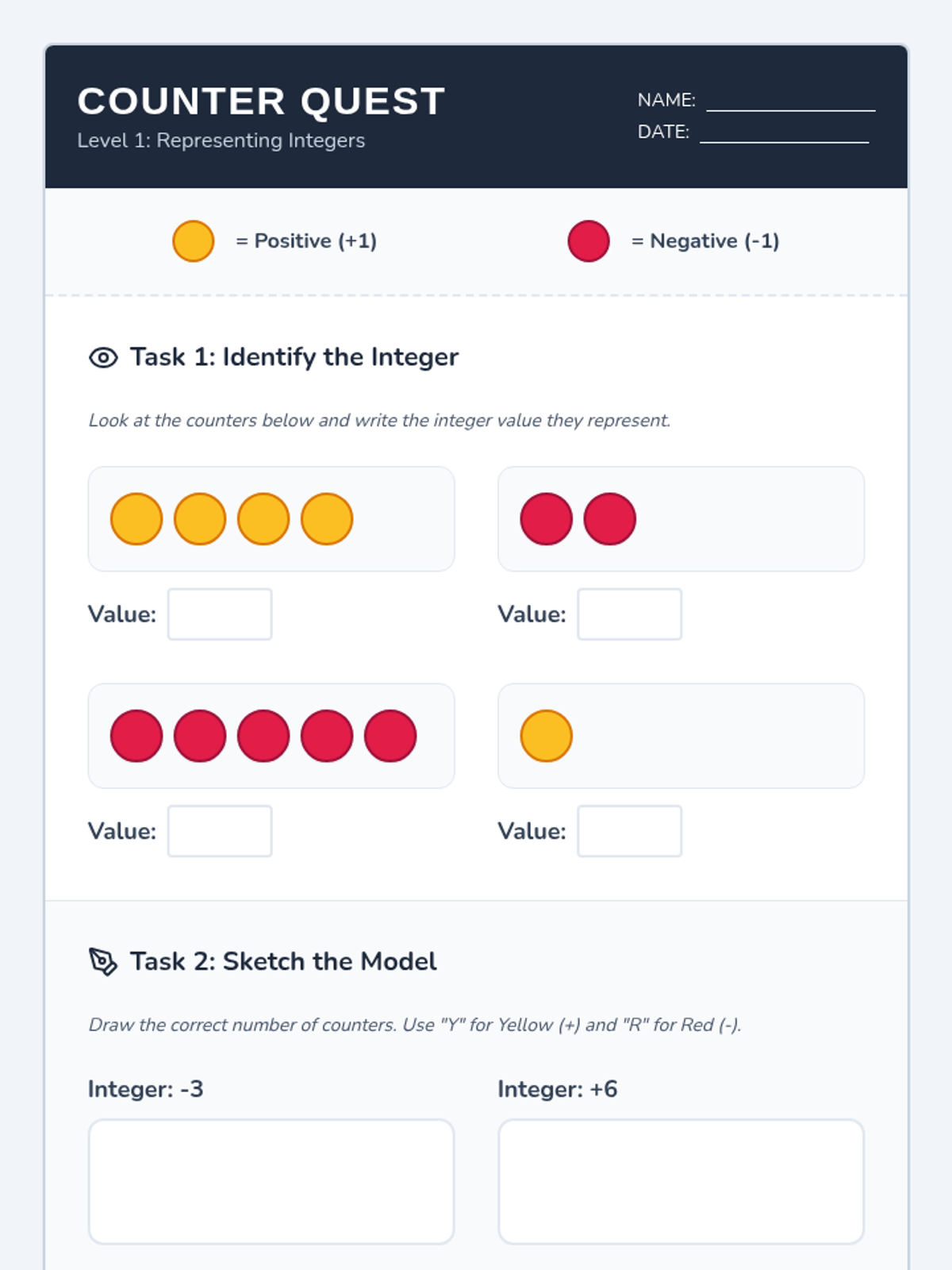Click the Task 2: Sketch the Model heading
Image resolution: width=952 pixels, height=1270 pixels.
(x=283, y=961)
